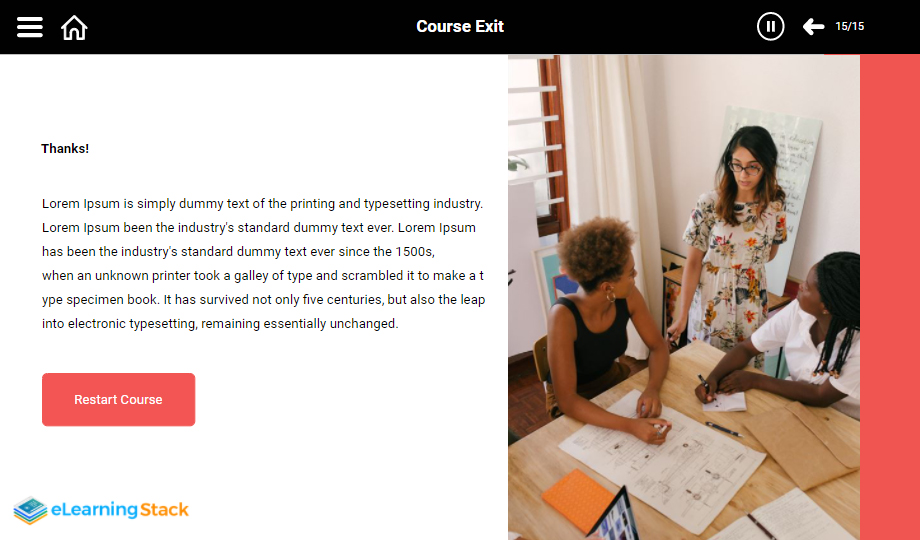Click the red vertical panel on the right
The width and height of the screenshot is (920, 540).
(x=889, y=300)
